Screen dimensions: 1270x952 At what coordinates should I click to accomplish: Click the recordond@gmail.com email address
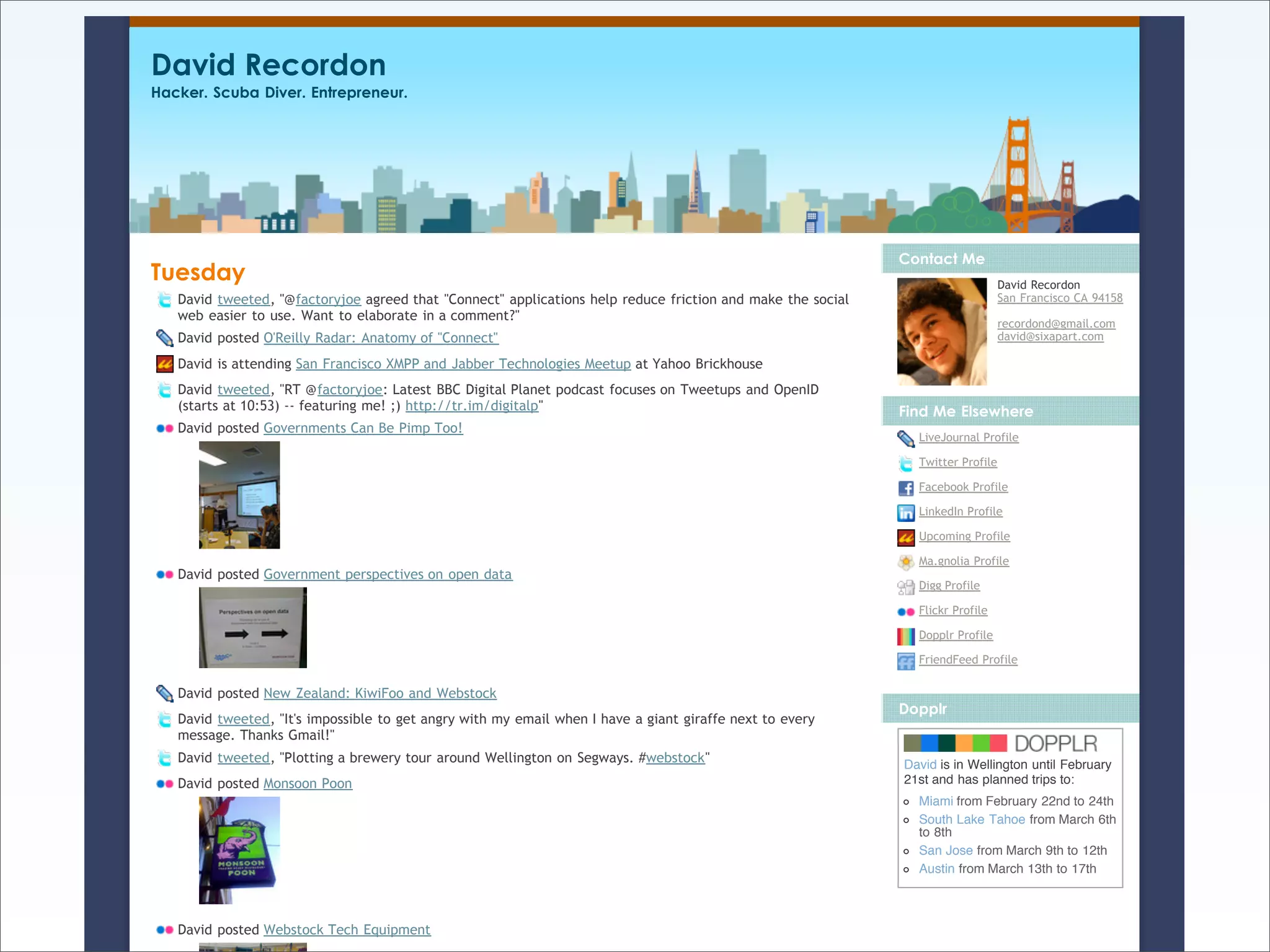[x=1055, y=324]
